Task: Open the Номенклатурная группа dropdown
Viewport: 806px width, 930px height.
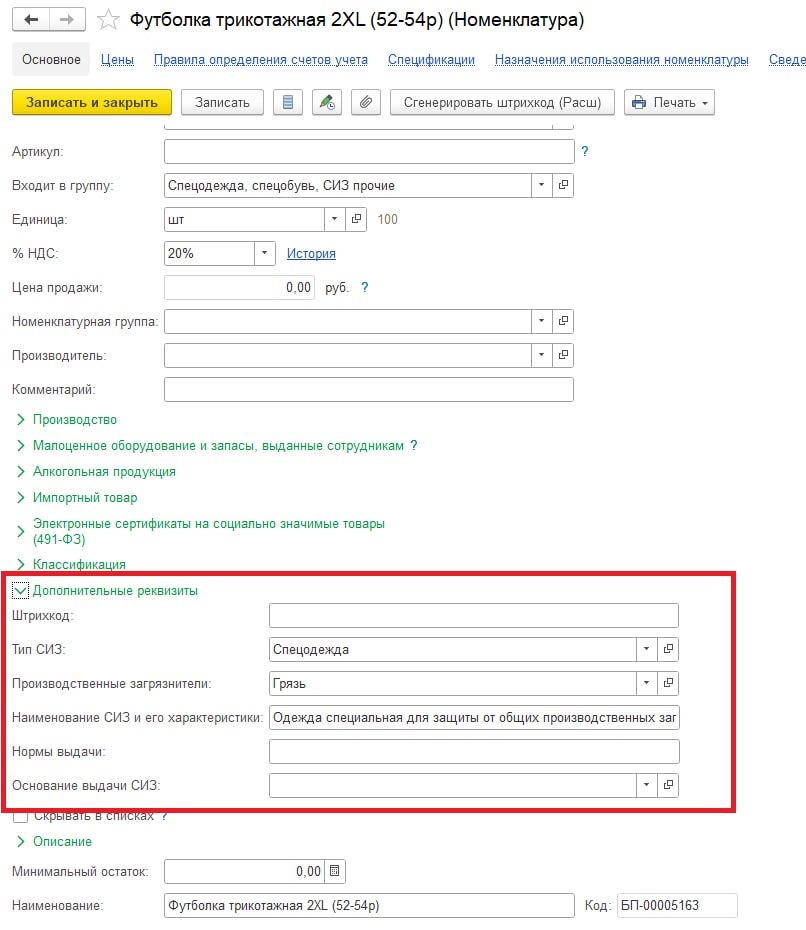Action: coord(541,321)
